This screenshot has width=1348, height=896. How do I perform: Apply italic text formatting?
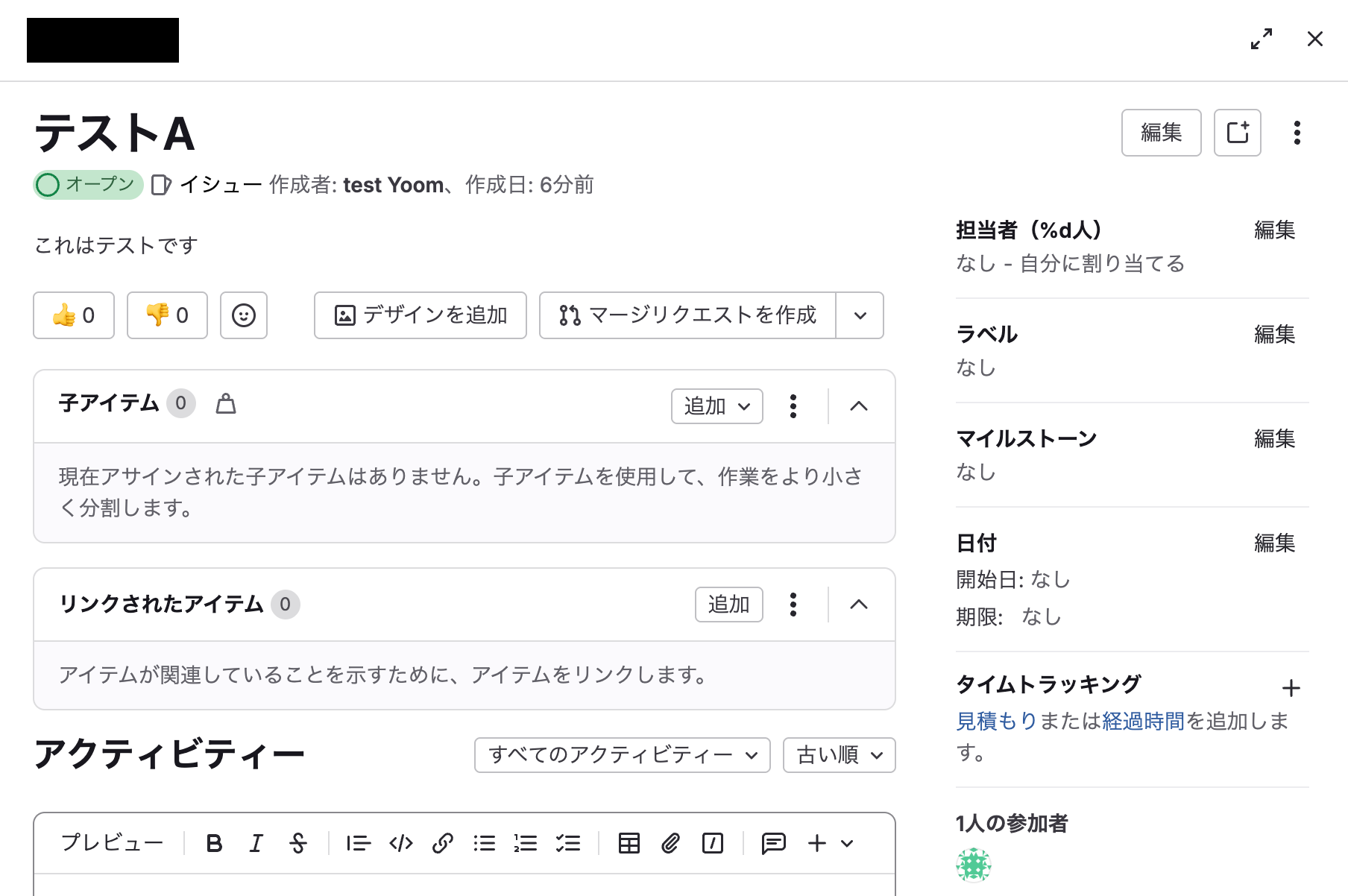click(x=256, y=843)
